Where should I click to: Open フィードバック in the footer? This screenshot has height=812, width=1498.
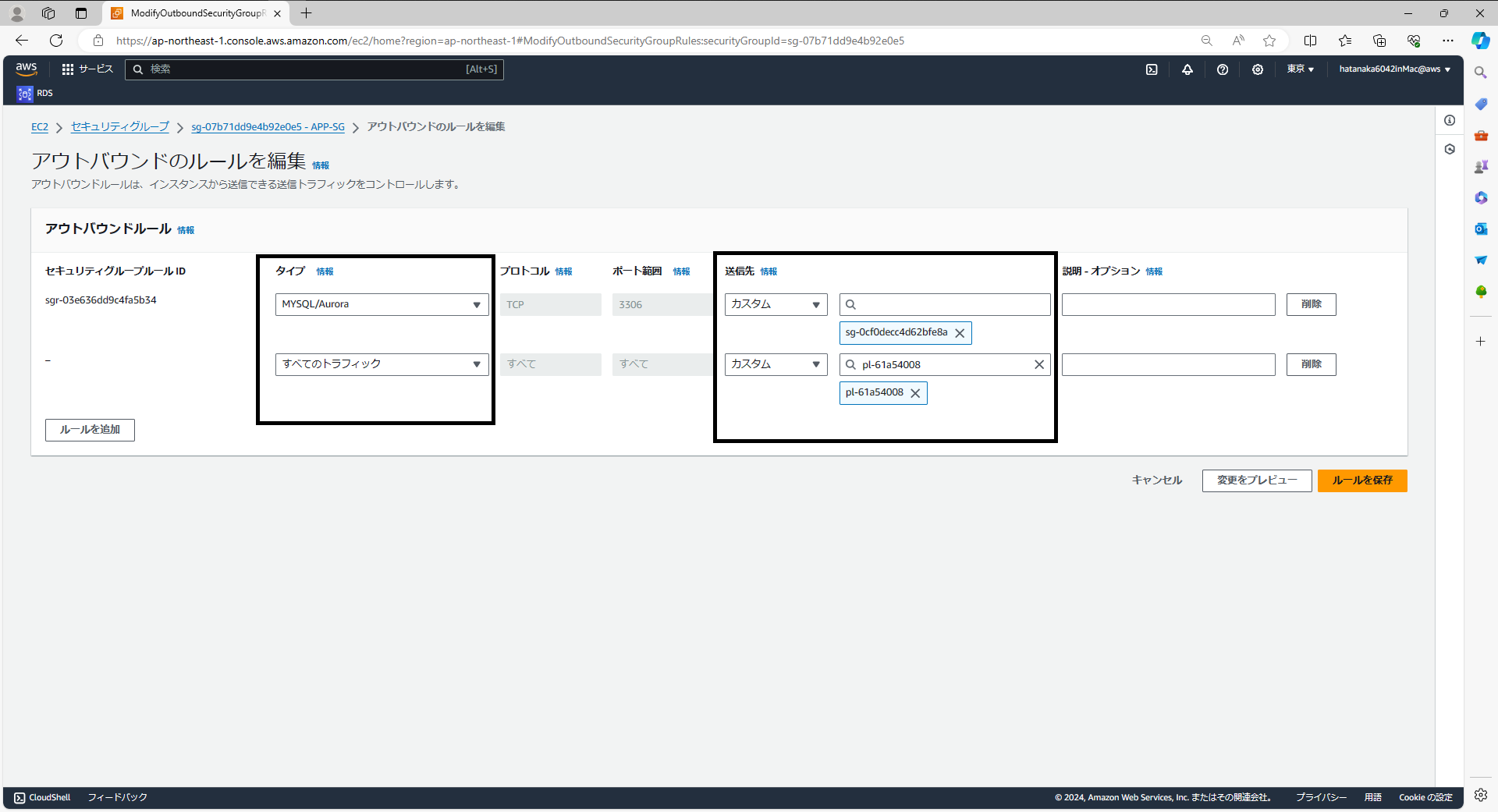117,797
